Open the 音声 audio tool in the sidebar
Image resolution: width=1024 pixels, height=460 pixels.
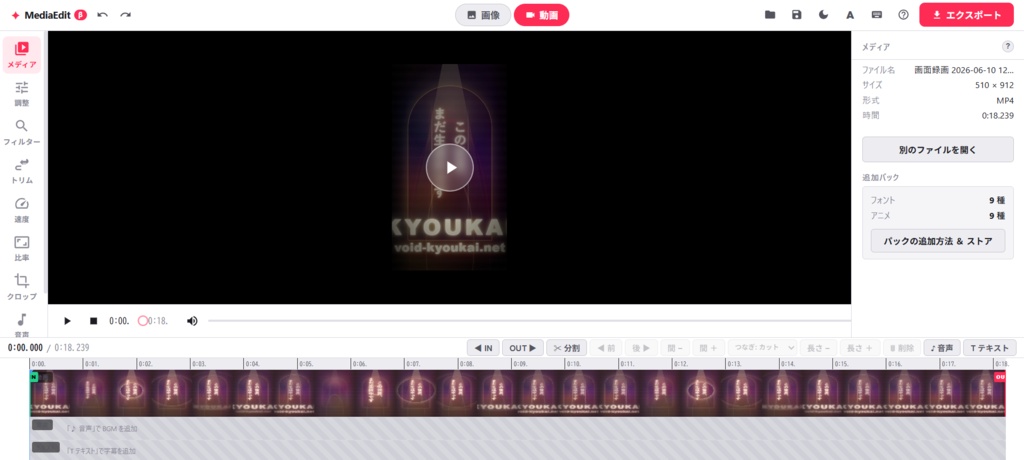(22, 325)
